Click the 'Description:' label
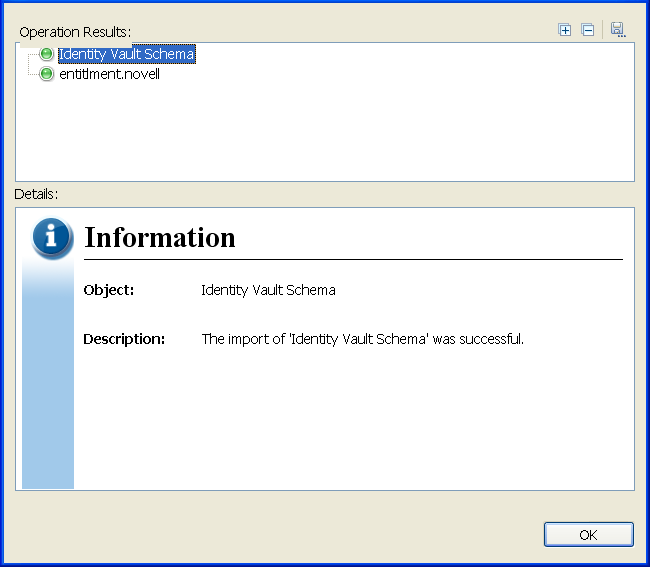Image resolution: width=650 pixels, height=567 pixels. click(124, 339)
